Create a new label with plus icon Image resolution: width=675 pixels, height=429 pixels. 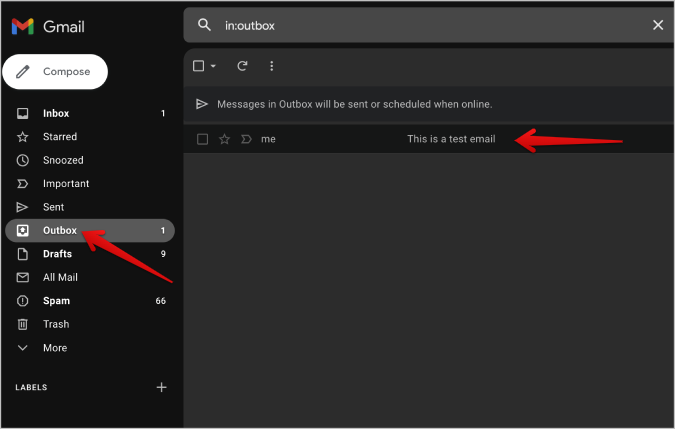click(161, 387)
